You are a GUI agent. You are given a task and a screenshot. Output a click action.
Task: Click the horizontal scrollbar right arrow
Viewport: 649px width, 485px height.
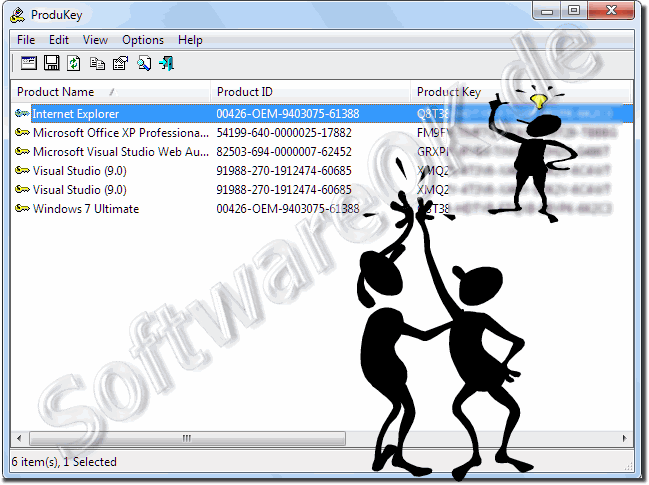pyautogui.click(x=625, y=438)
